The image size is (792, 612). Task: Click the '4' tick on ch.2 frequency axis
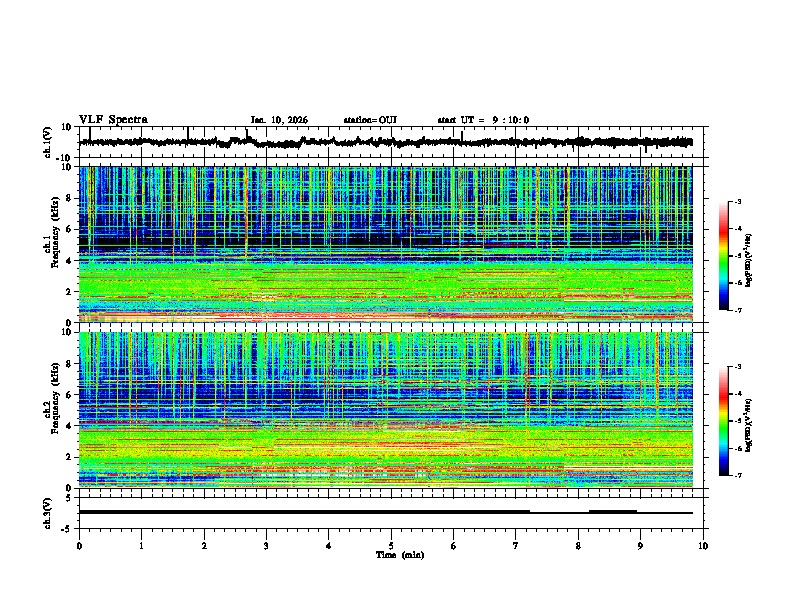[69, 426]
